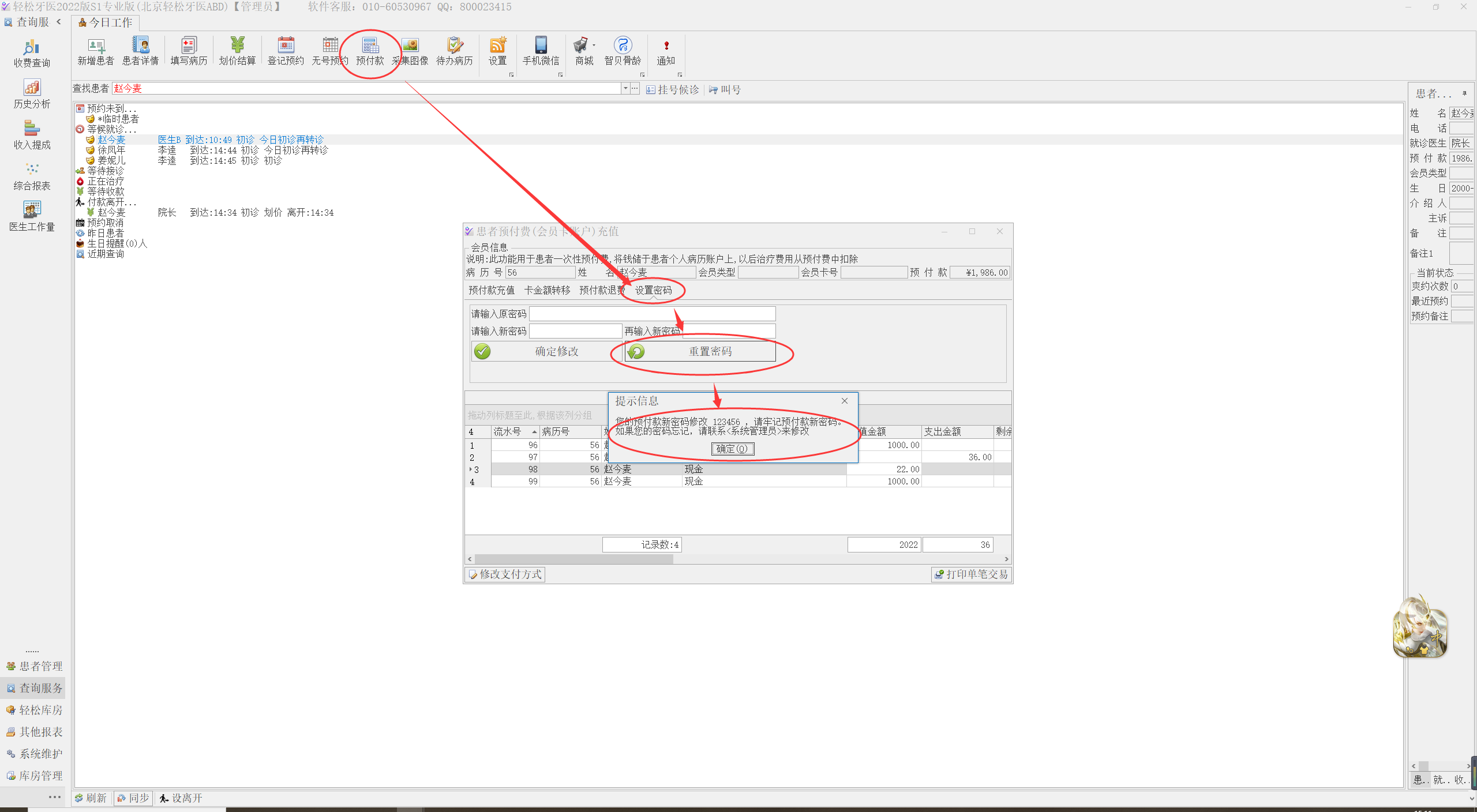Open 历史分析 in the left sidebar
The width and height of the screenshot is (1477, 812).
(x=32, y=95)
